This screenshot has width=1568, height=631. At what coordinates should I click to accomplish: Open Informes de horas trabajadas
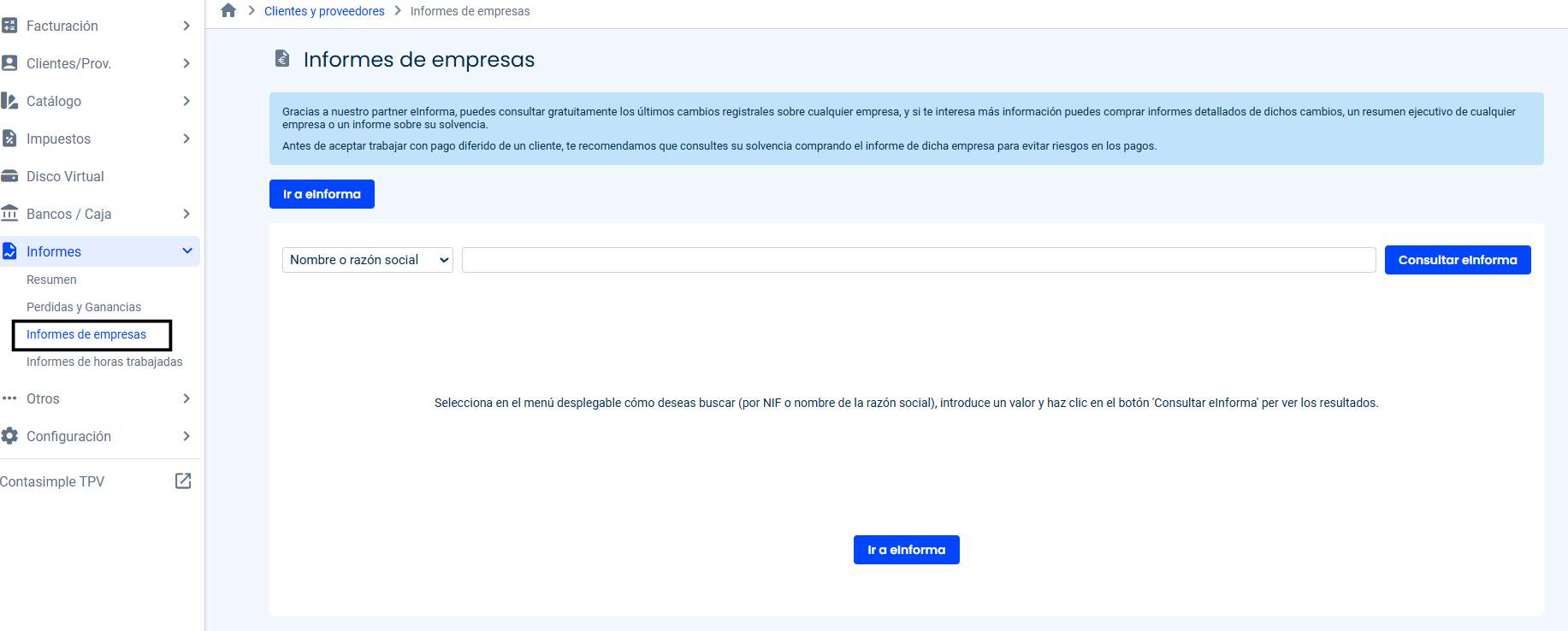pyautogui.click(x=104, y=362)
